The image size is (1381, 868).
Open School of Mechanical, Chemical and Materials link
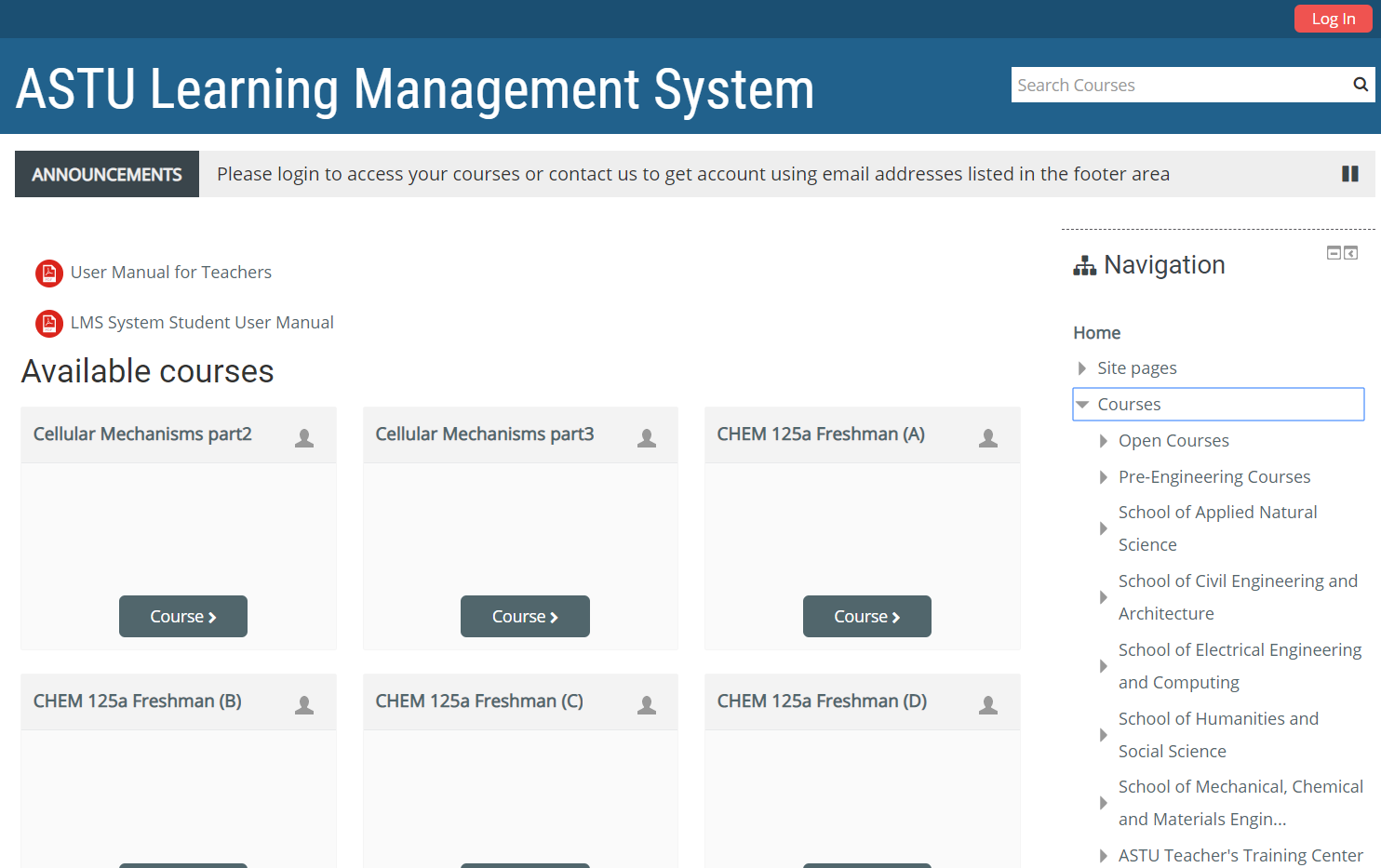(1240, 803)
